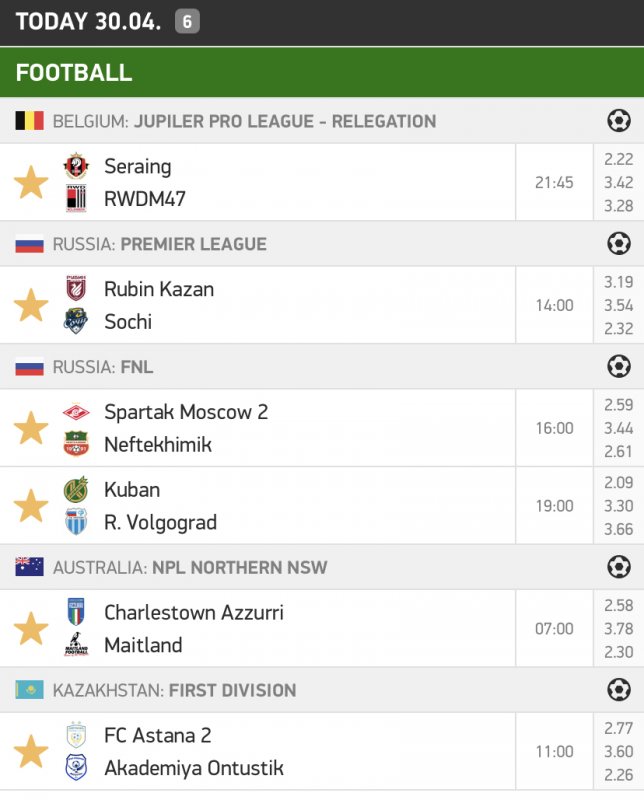The width and height of the screenshot is (644, 800).
Task: Click the Australia flag icon
Action: coord(30,567)
